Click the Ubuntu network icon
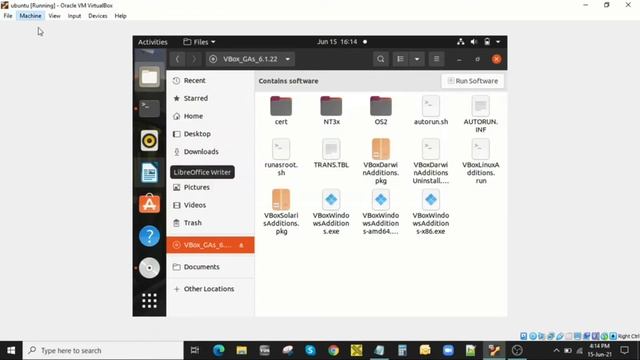The width and height of the screenshot is (640, 360). (460, 42)
